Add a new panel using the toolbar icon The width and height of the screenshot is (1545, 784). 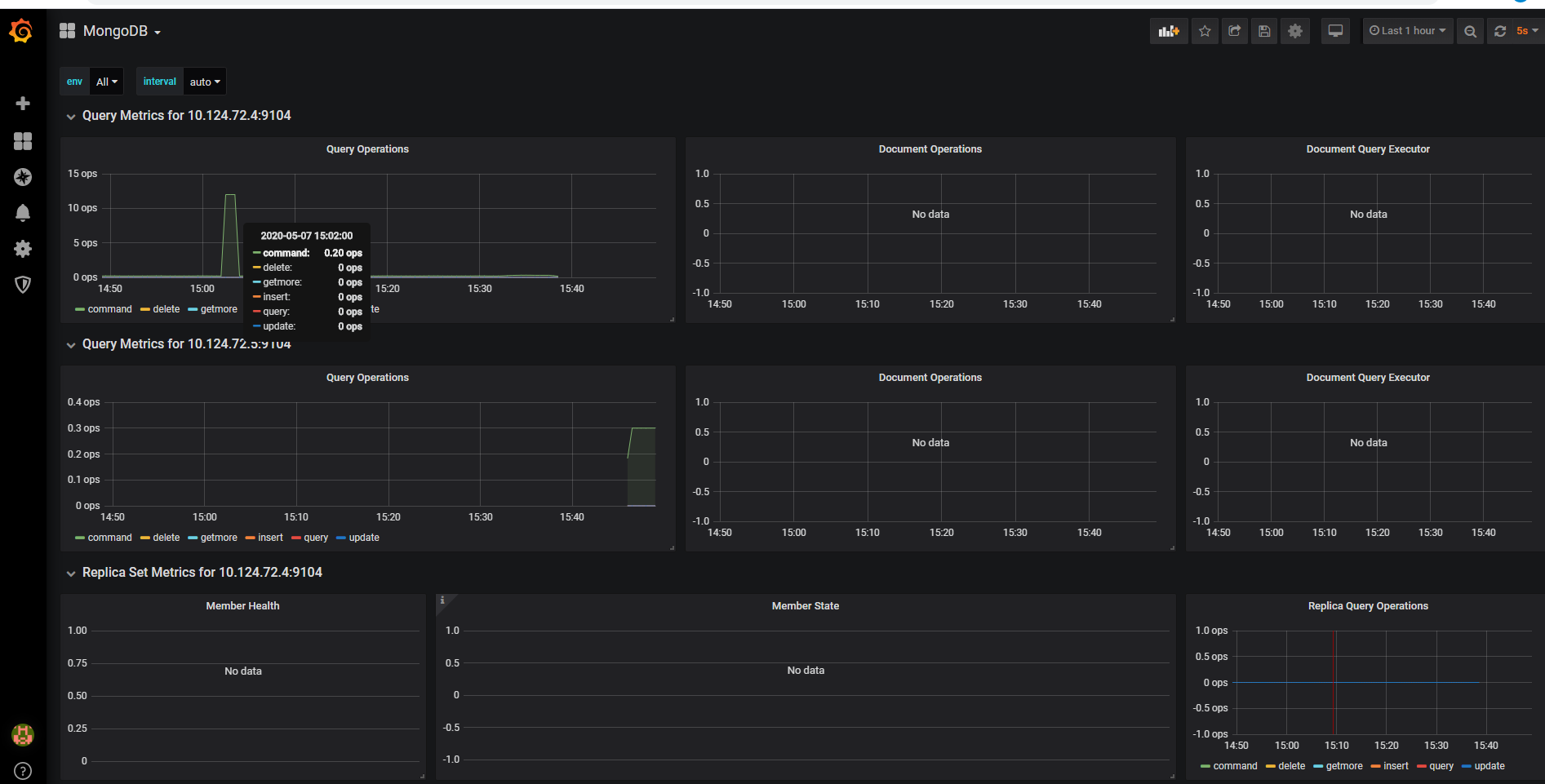(x=1168, y=30)
